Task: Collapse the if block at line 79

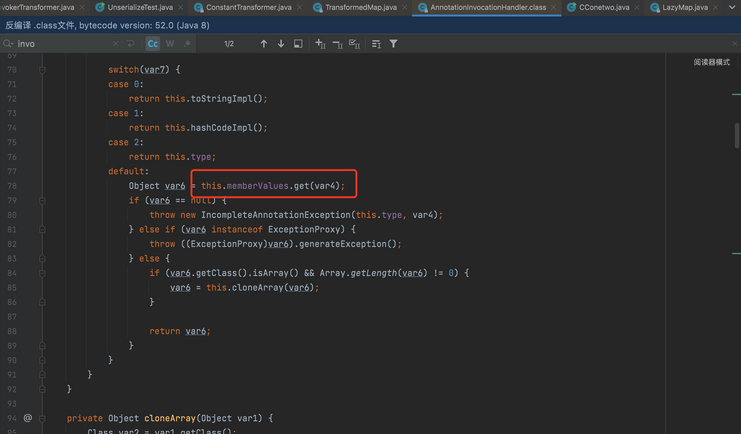Action: tap(42, 201)
